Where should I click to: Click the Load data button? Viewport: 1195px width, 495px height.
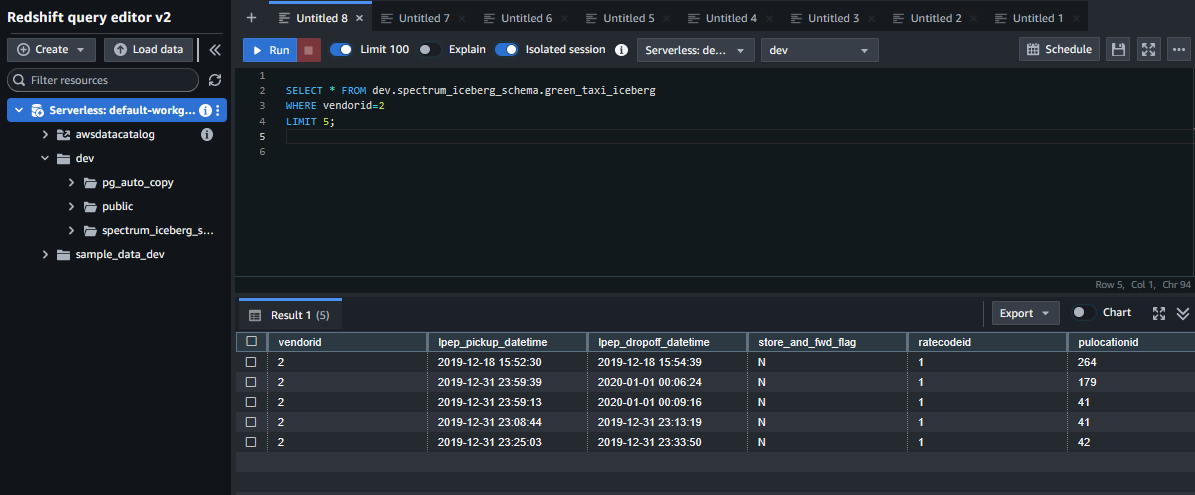pyautogui.click(x=149, y=50)
